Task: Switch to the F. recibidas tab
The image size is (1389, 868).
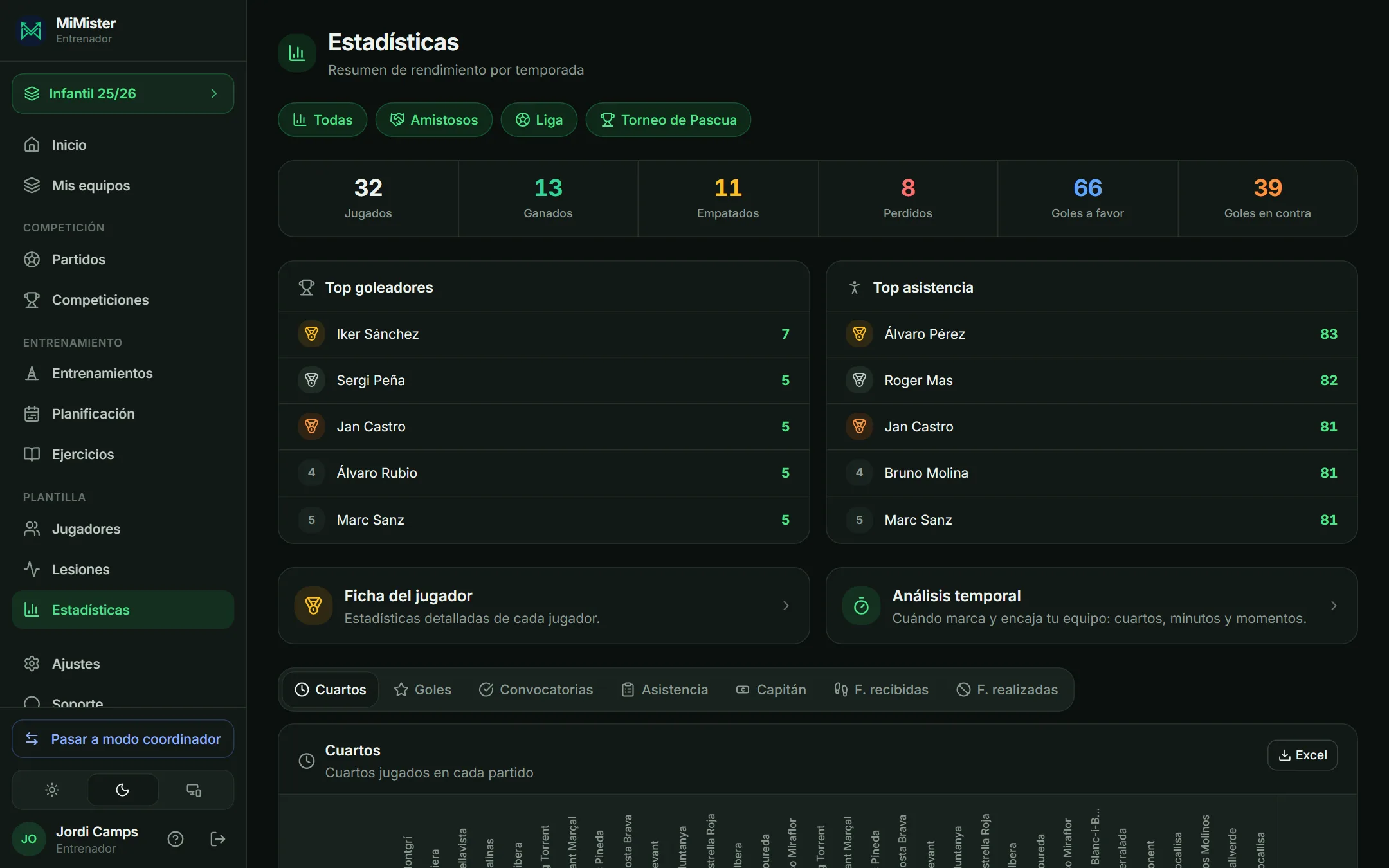Action: [880, 689]
